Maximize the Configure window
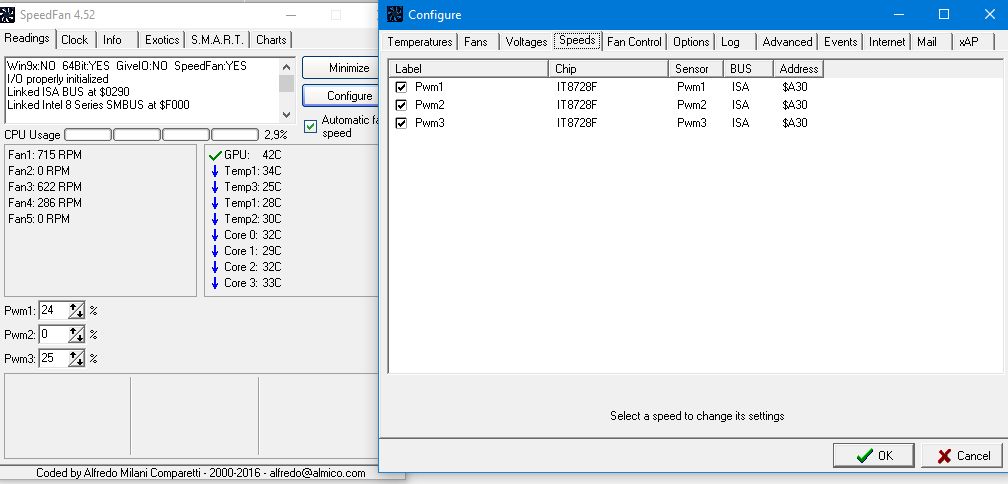 click(x=944, y=14)
